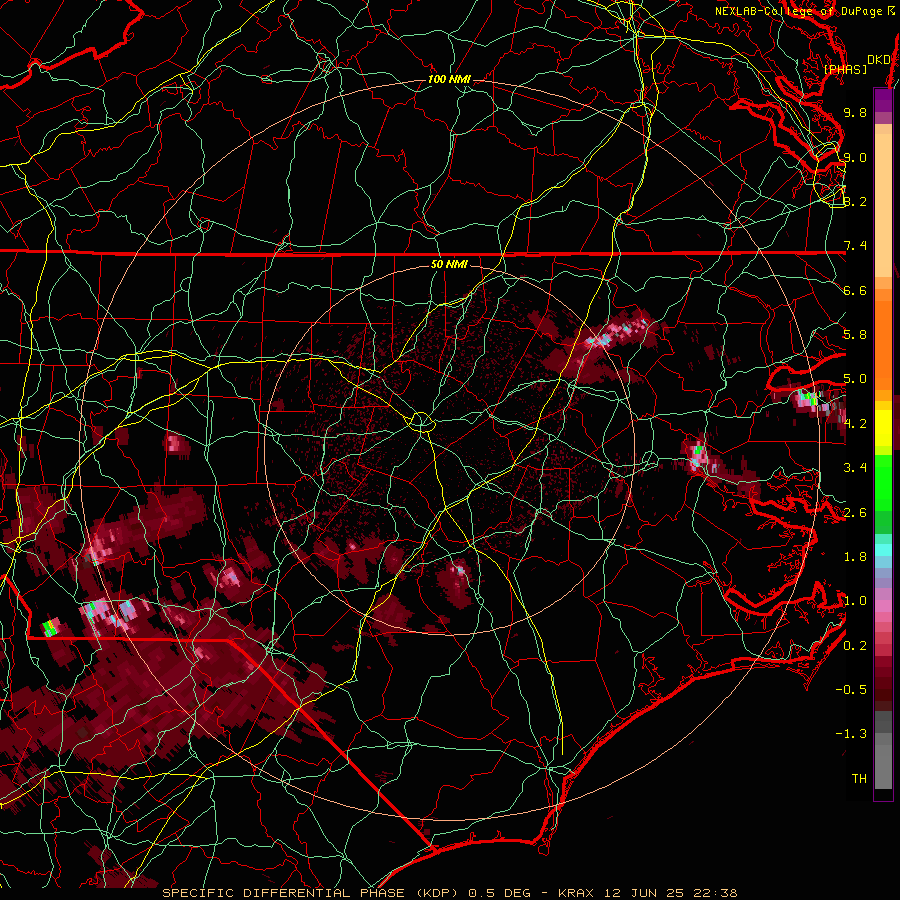The width and height of the screenshot is (900, 900).
Task: Click the 2.6 scale value
Action: point(855,513)
